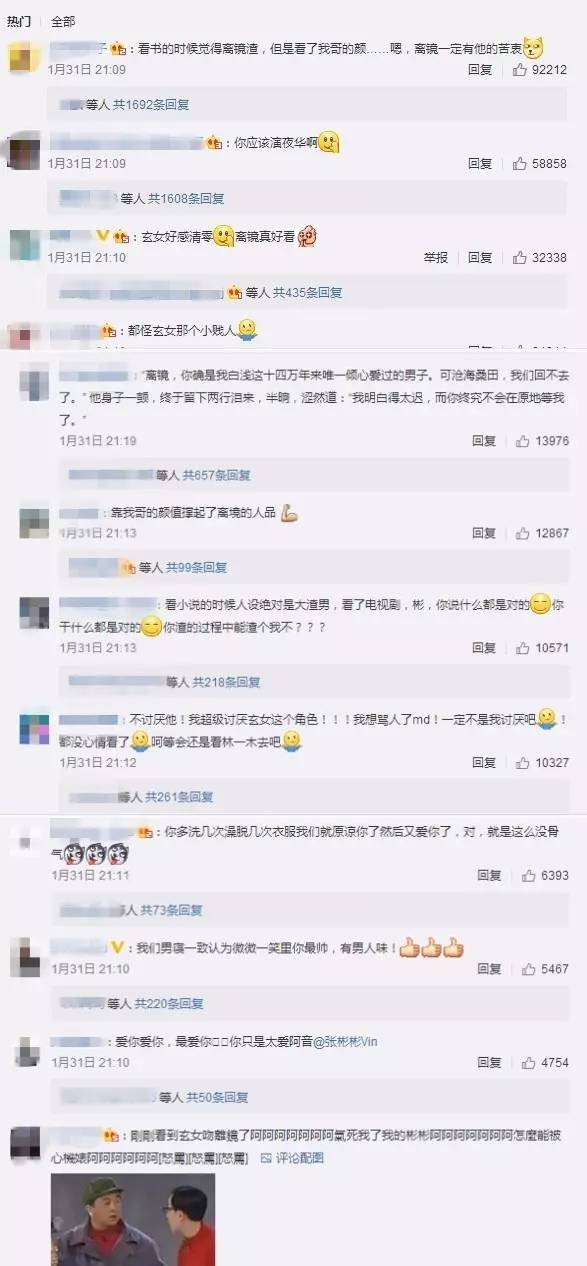
Task: Click the like icon beside 10571
Action: pyautogui.click(x=523, y=648)
